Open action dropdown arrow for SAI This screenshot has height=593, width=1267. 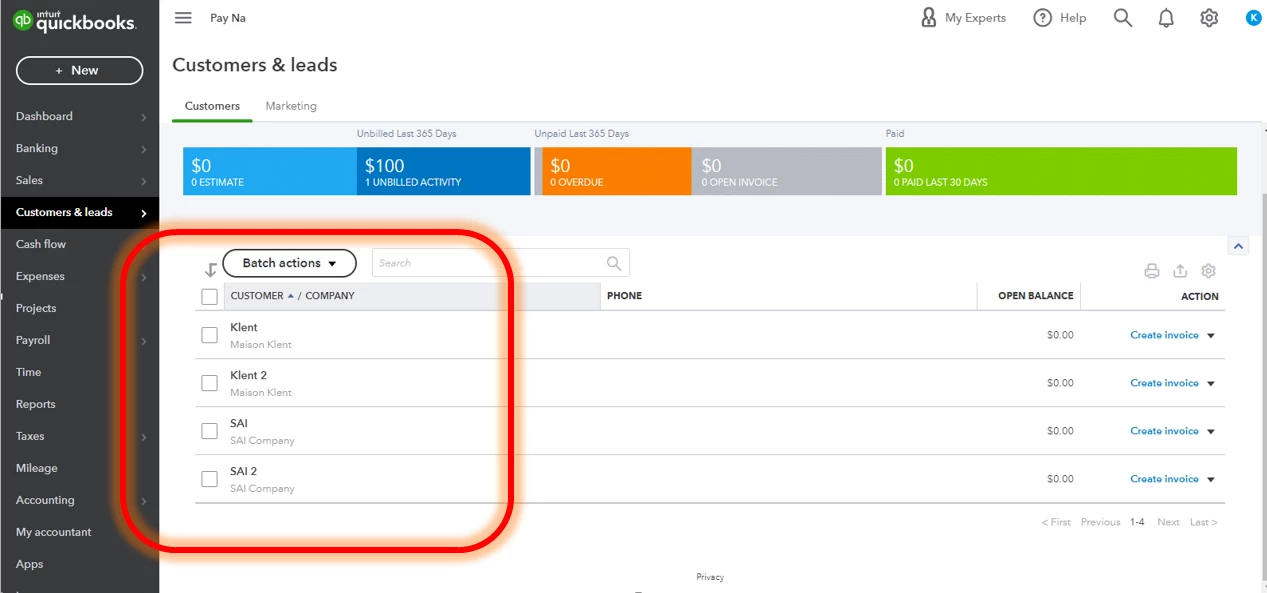(x=1211, y=432)
